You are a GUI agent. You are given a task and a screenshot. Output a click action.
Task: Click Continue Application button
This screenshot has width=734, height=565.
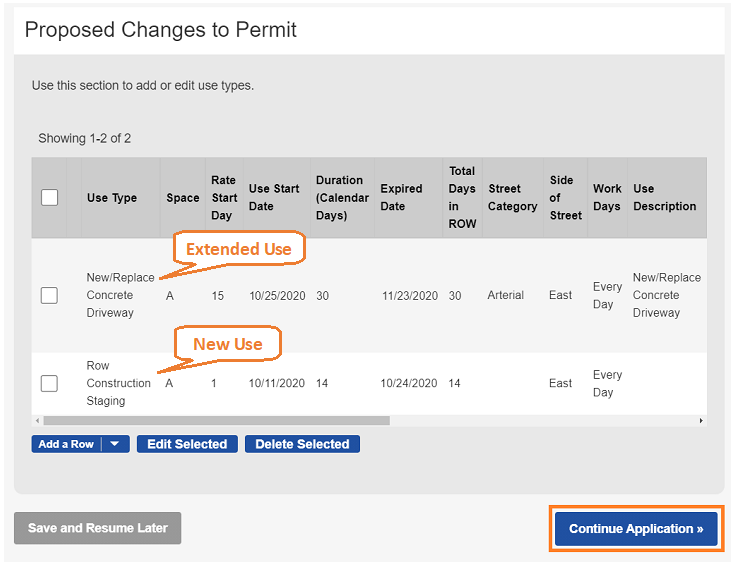[636, 528]
